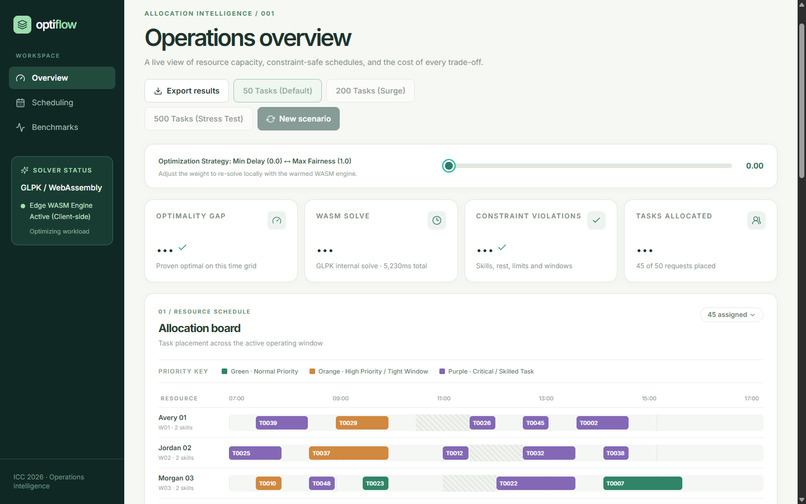Select orange task T0037 block
This screenshot has width=806, height=504.
349,453
